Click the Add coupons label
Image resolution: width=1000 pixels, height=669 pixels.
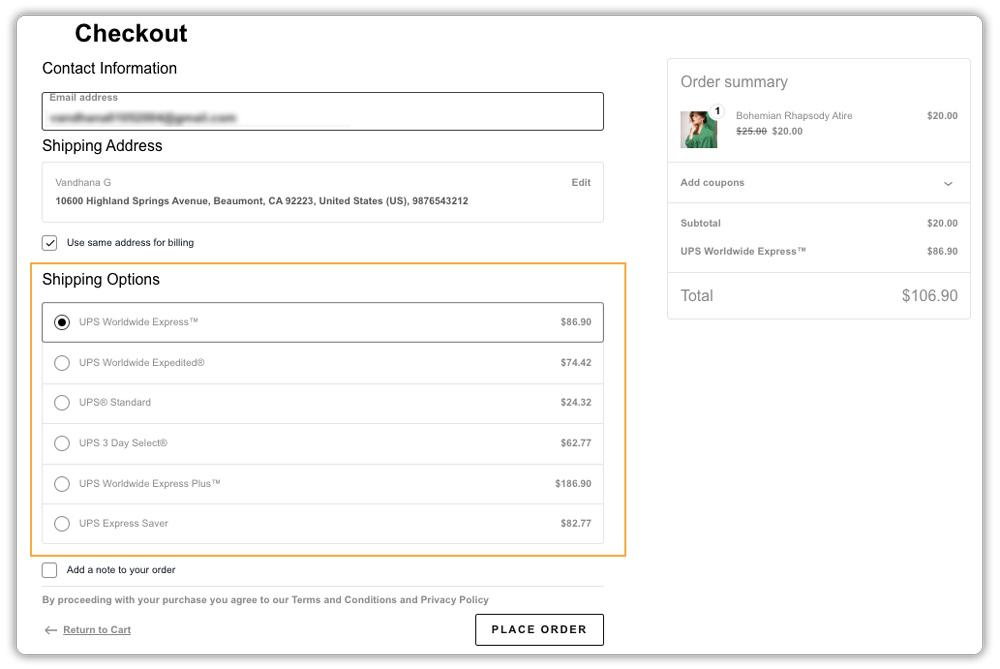pyautogui.click(x=712, y=183)
